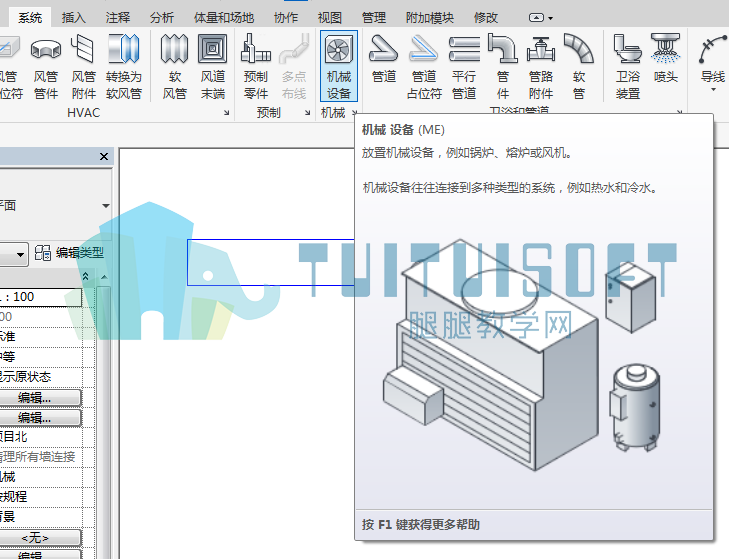Screen dimensions: 729x559
Task: Switch to the 管理 ribbon tab
Action: 374,18
